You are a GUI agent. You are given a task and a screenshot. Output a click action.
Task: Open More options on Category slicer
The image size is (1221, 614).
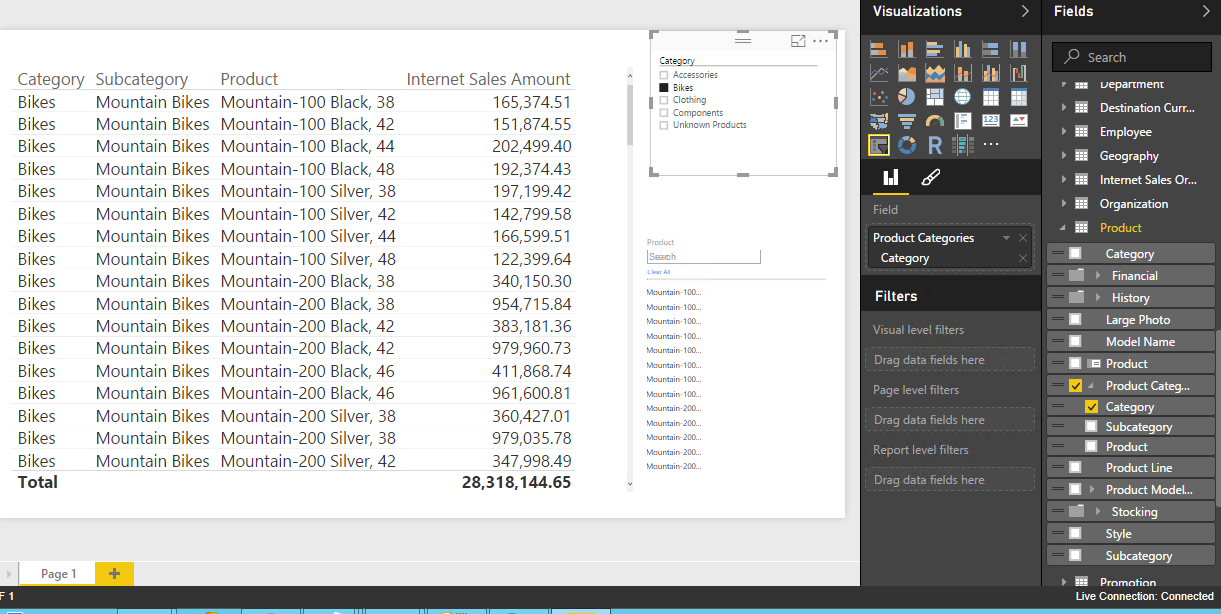tap(821, 41)
